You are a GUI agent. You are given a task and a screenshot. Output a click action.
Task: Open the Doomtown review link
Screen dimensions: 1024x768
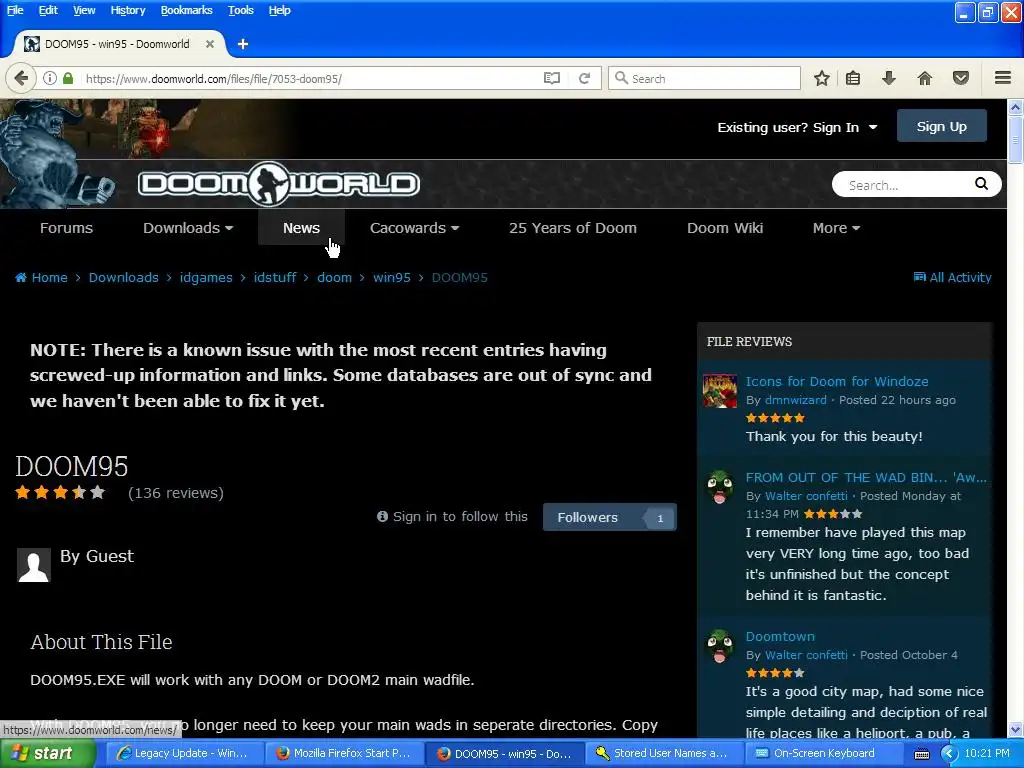click(x=780, y=636)
